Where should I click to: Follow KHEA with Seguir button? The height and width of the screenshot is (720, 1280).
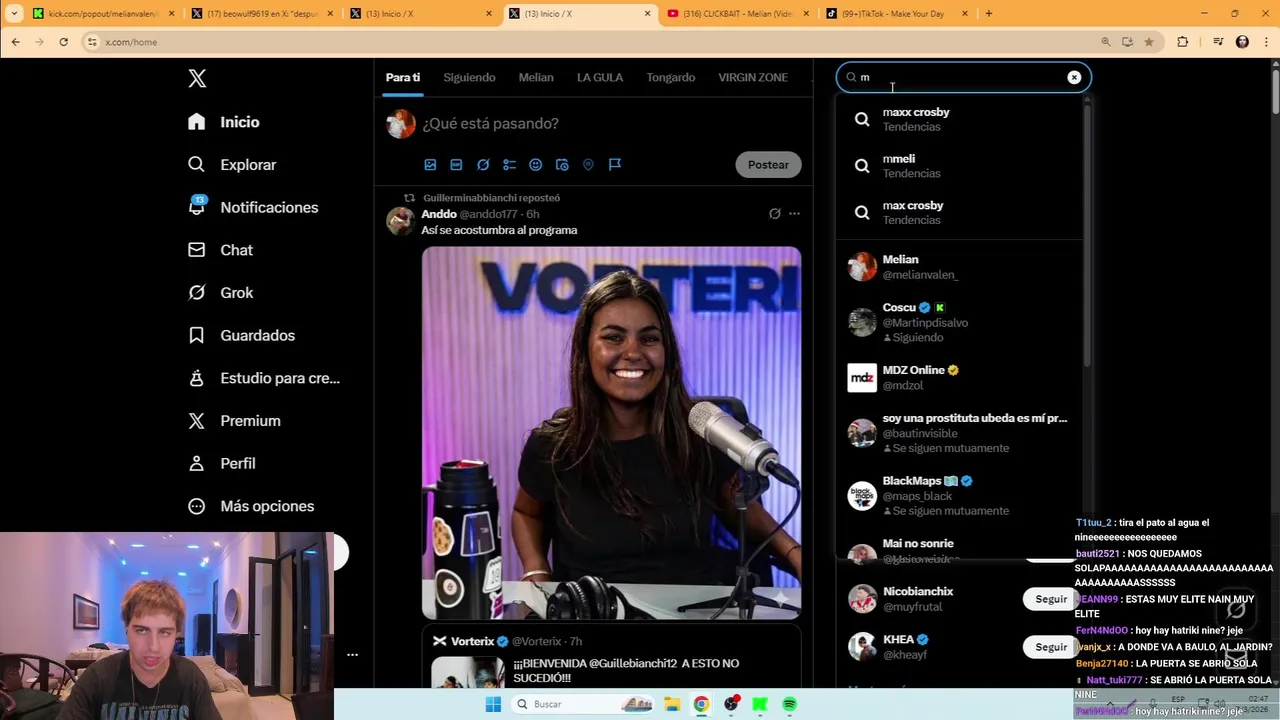click(x=1051, y=647)
